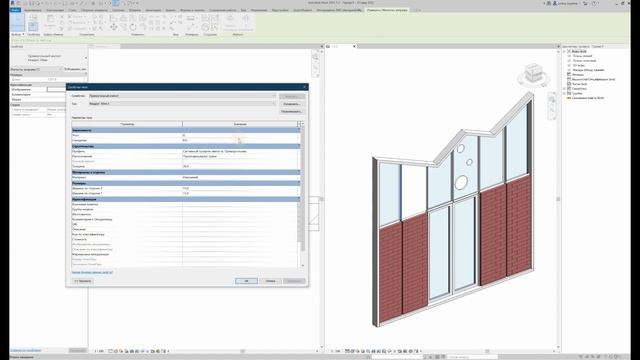Collapse the Зависимости parameter group
This screenshot has height=360, width=640.
(x=298, y=130)
